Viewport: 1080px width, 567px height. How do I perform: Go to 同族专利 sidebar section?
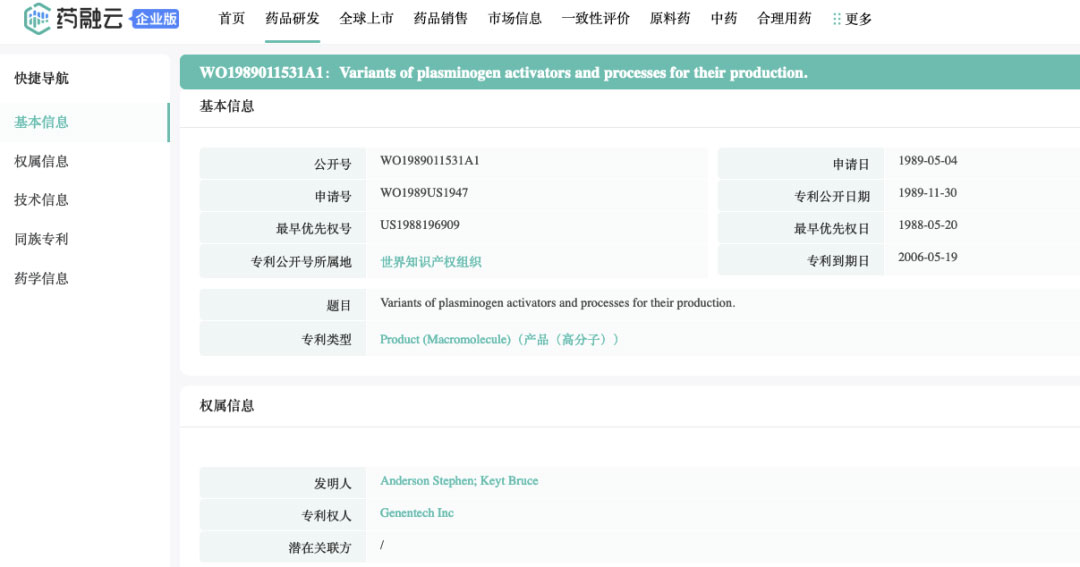click(42, 239)
